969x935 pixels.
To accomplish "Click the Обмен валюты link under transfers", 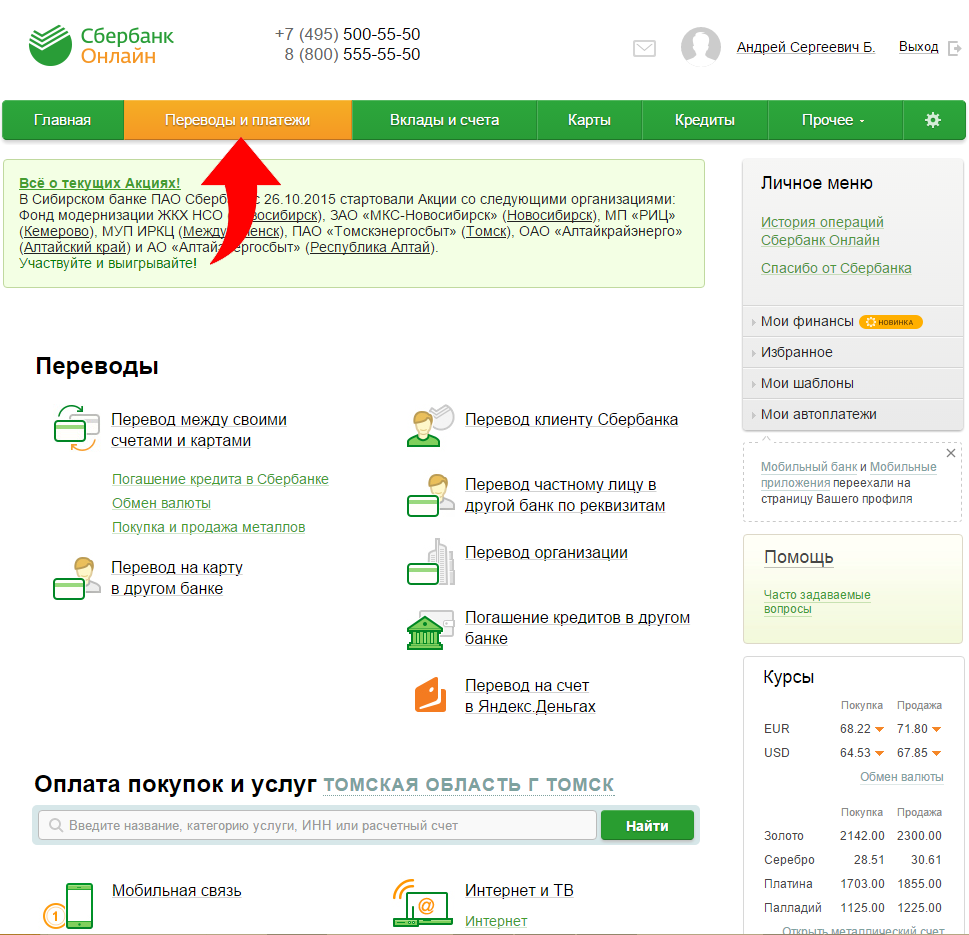I will pos(161,504).
